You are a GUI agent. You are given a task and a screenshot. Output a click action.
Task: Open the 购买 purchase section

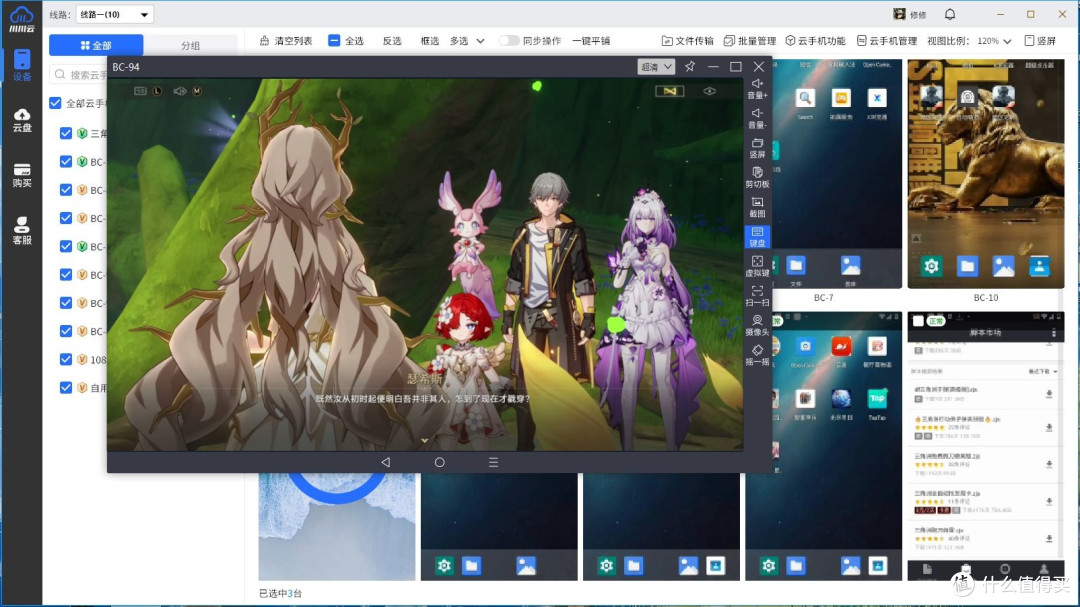pyautogui.click(x=21, y=175)
